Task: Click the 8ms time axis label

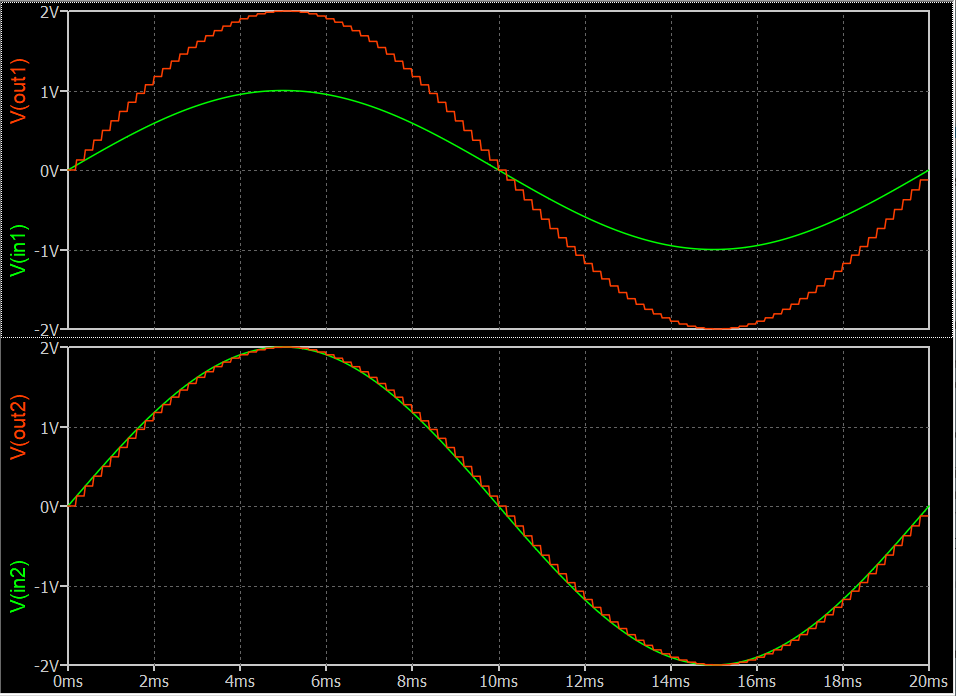Action: [x=412, y=681]
